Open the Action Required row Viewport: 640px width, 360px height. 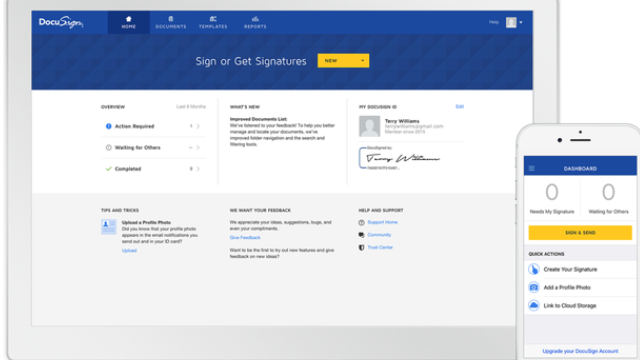click(x=153, y=126)
